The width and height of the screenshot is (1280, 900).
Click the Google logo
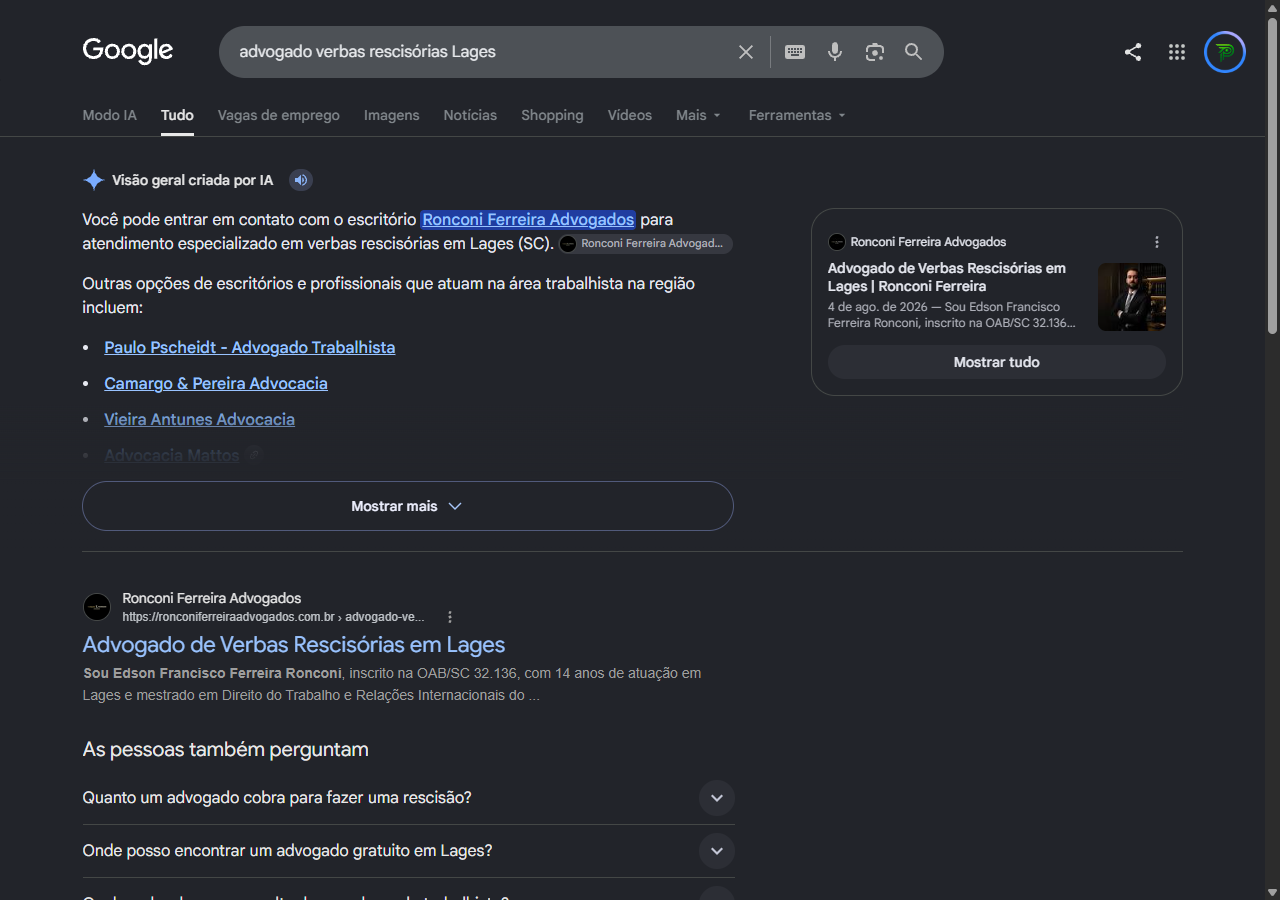coord(128,51)
